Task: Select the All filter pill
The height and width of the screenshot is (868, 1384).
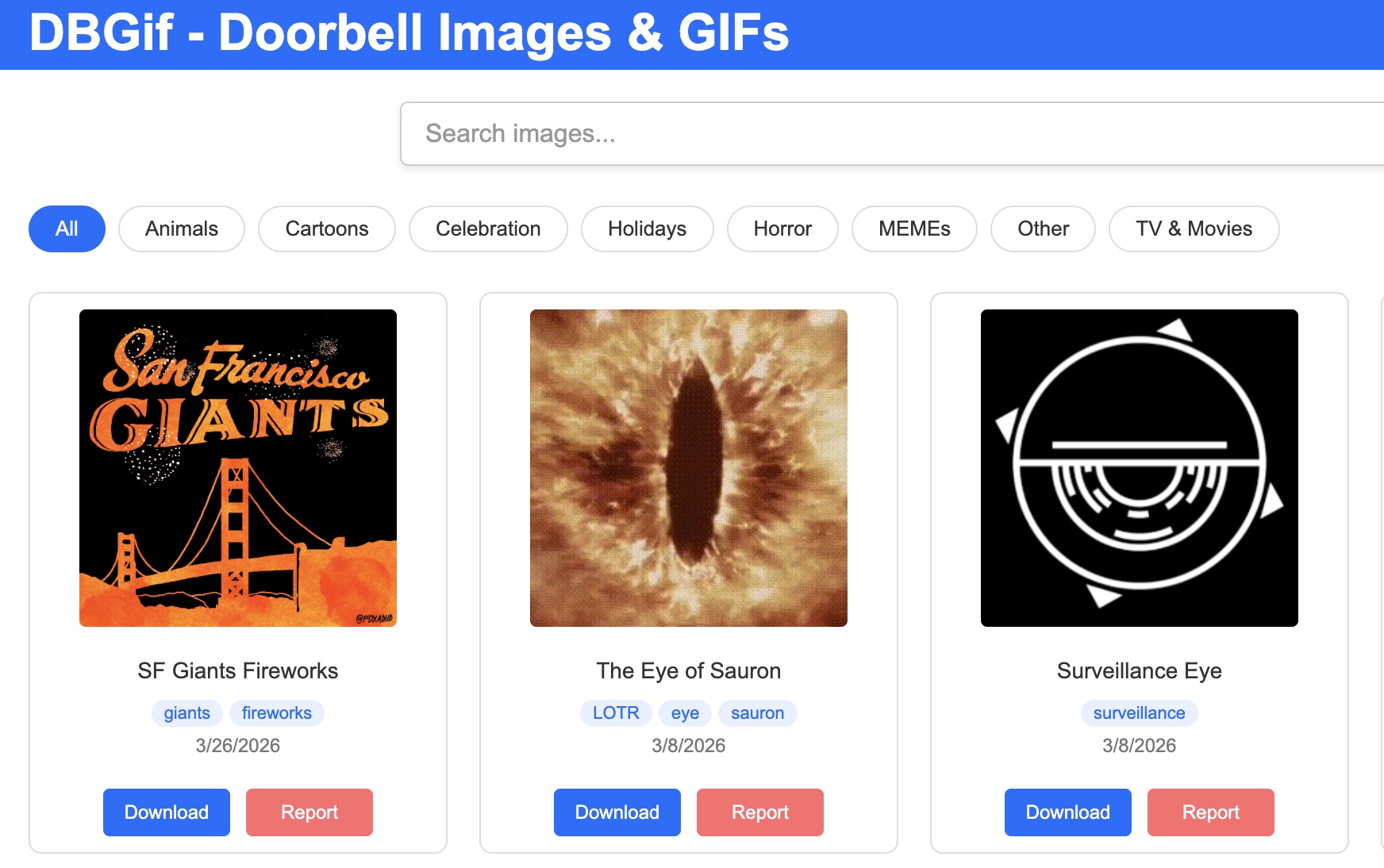Action: tap(67, 229)
